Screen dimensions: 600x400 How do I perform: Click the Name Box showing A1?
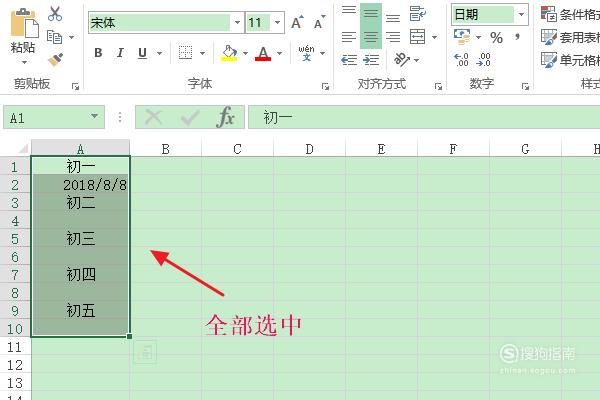coord(54,118)
